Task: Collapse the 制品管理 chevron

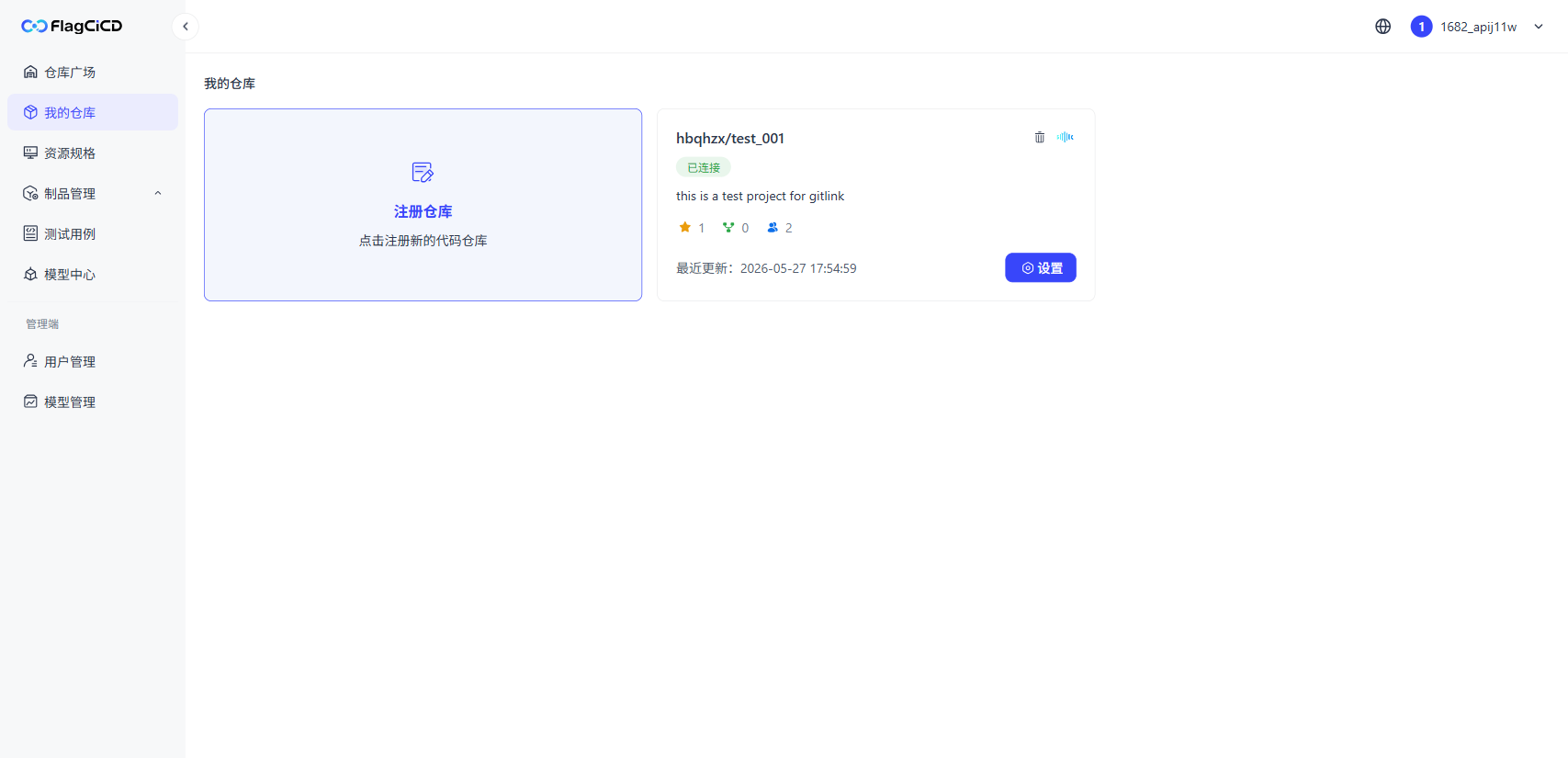Action: tap(158, 193)
